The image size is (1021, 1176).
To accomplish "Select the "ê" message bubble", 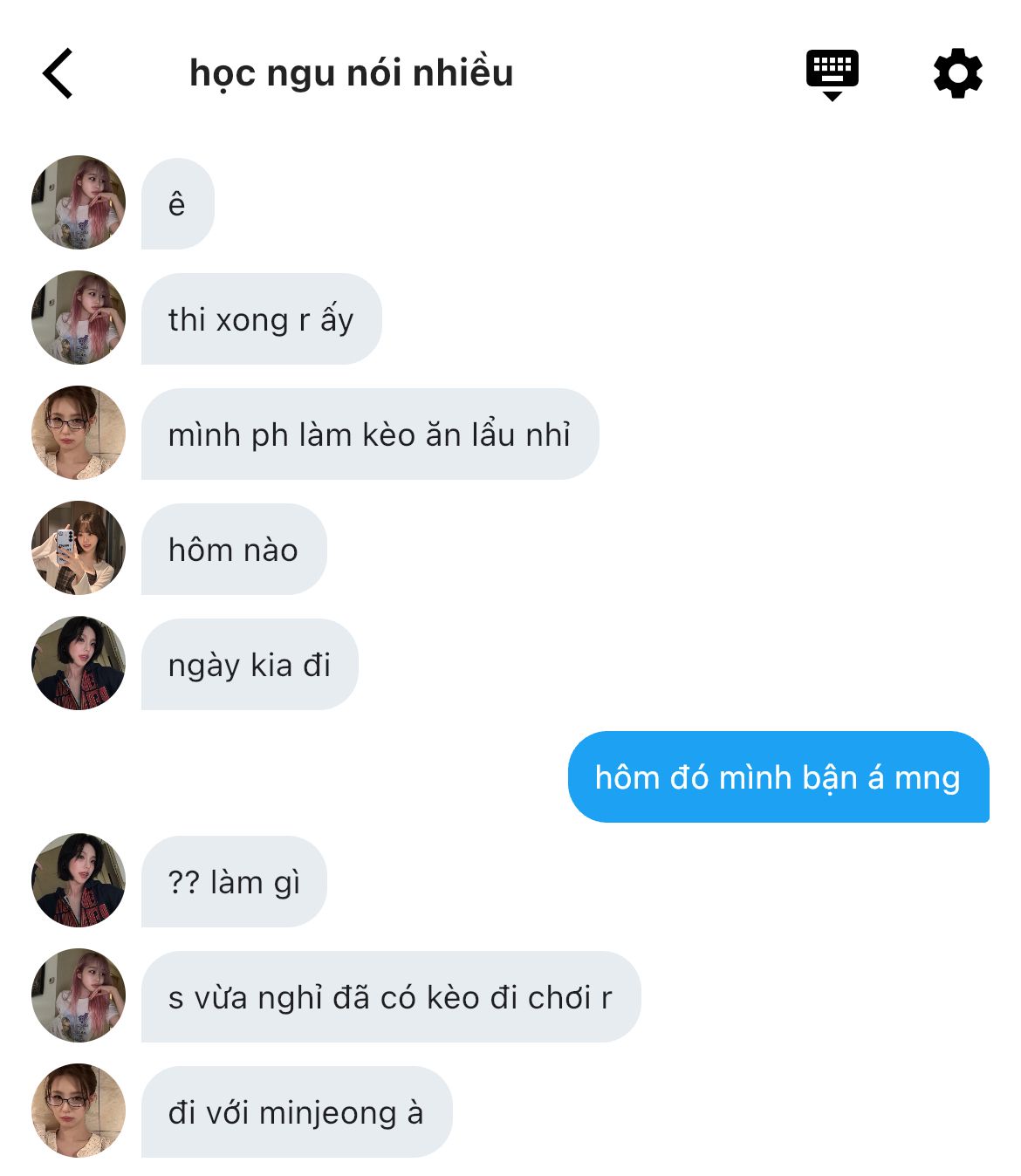I will coord(177,204).
